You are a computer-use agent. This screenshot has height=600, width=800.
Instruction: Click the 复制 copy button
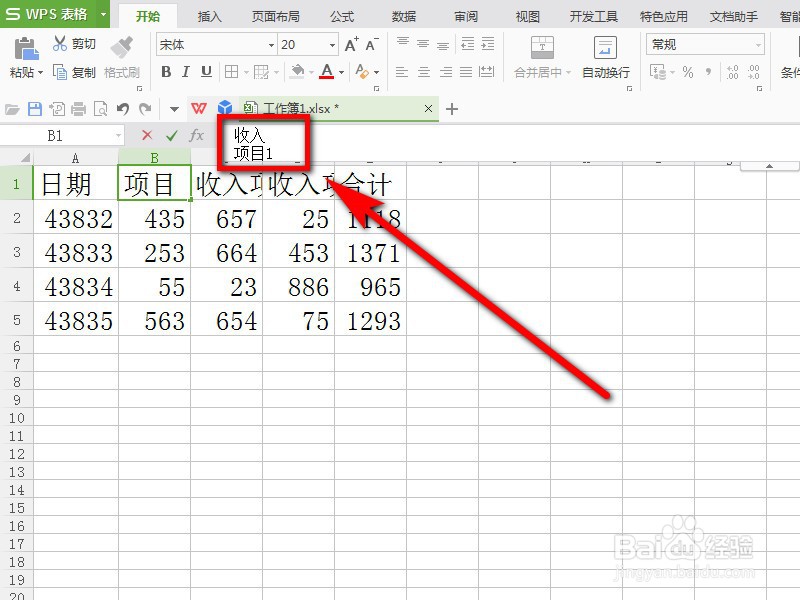(x=82, y=72)
